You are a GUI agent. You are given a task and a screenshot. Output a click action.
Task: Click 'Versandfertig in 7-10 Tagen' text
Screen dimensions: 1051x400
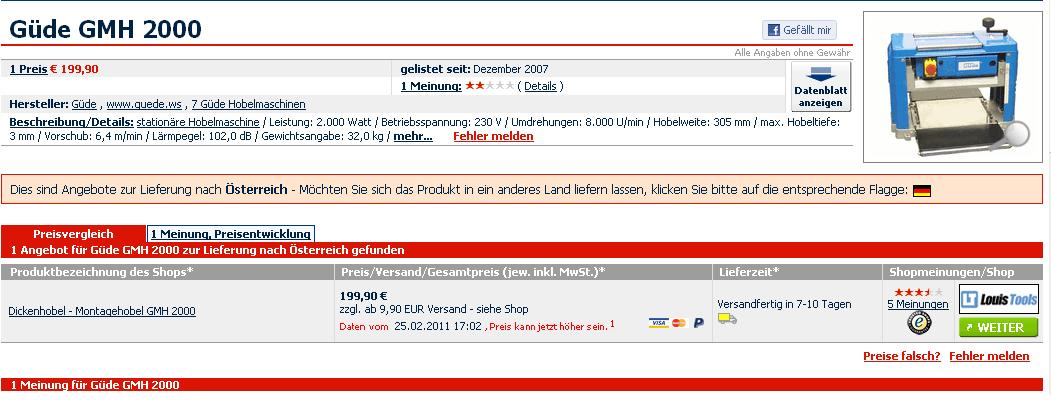click(x=784, y=304)
